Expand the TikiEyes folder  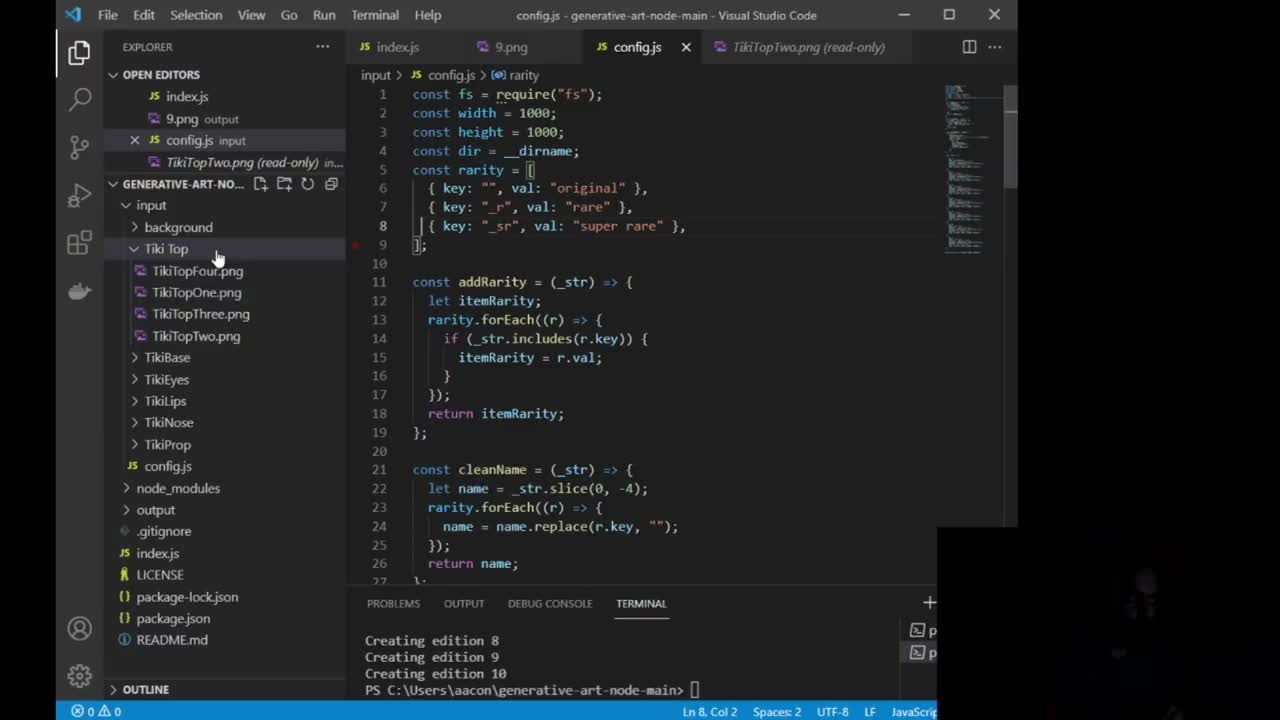click(166, 379)
